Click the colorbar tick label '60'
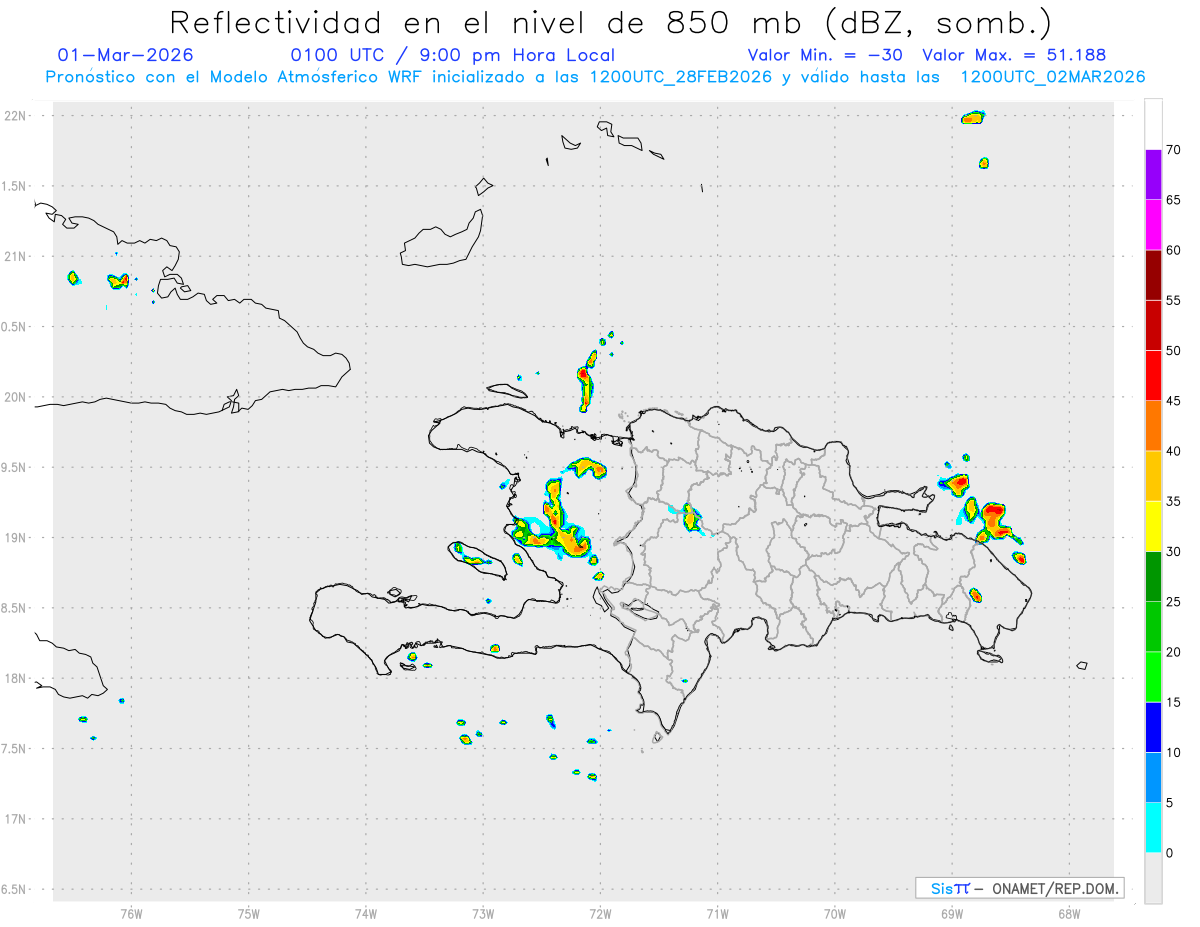The width and height of the screenshot is (1200, 927). (1174, 250)
